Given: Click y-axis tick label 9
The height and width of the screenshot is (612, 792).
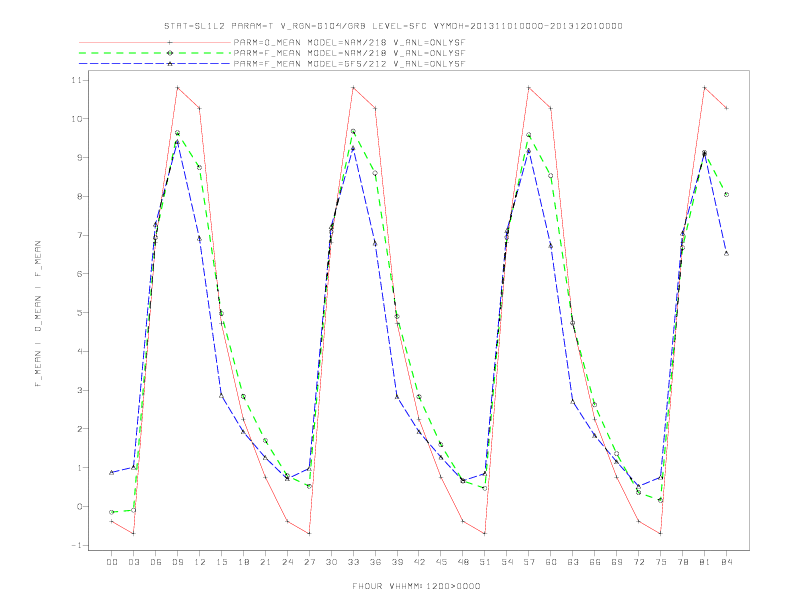Looking at the screenshot, I should click(80, 158).
